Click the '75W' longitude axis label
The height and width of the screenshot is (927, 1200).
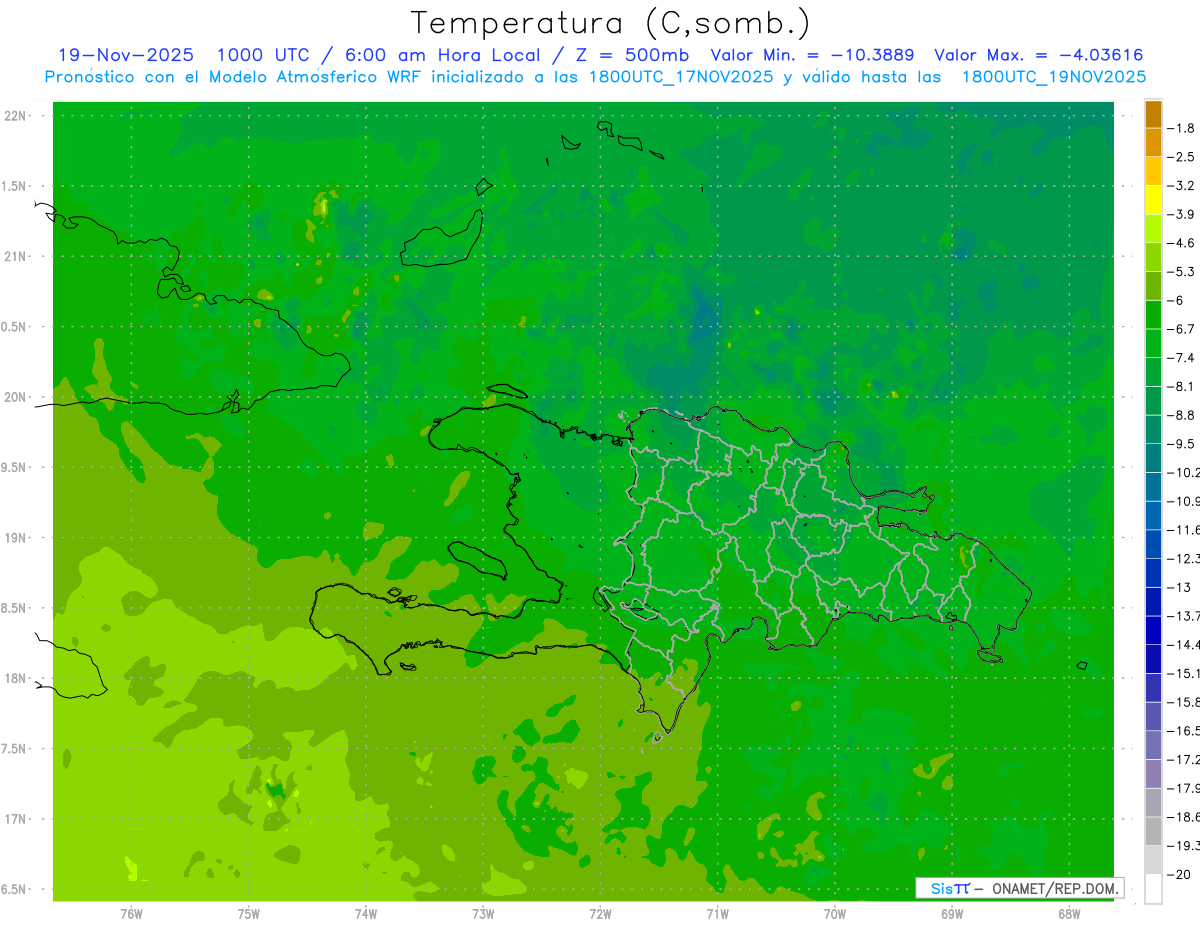click(249, 913)
